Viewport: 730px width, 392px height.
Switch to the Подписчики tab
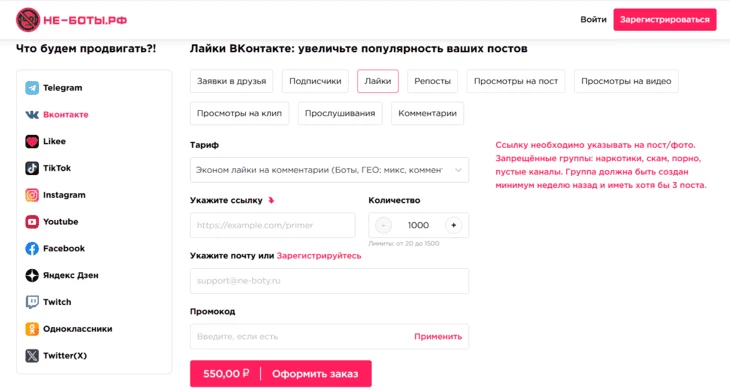pos(315,81)
